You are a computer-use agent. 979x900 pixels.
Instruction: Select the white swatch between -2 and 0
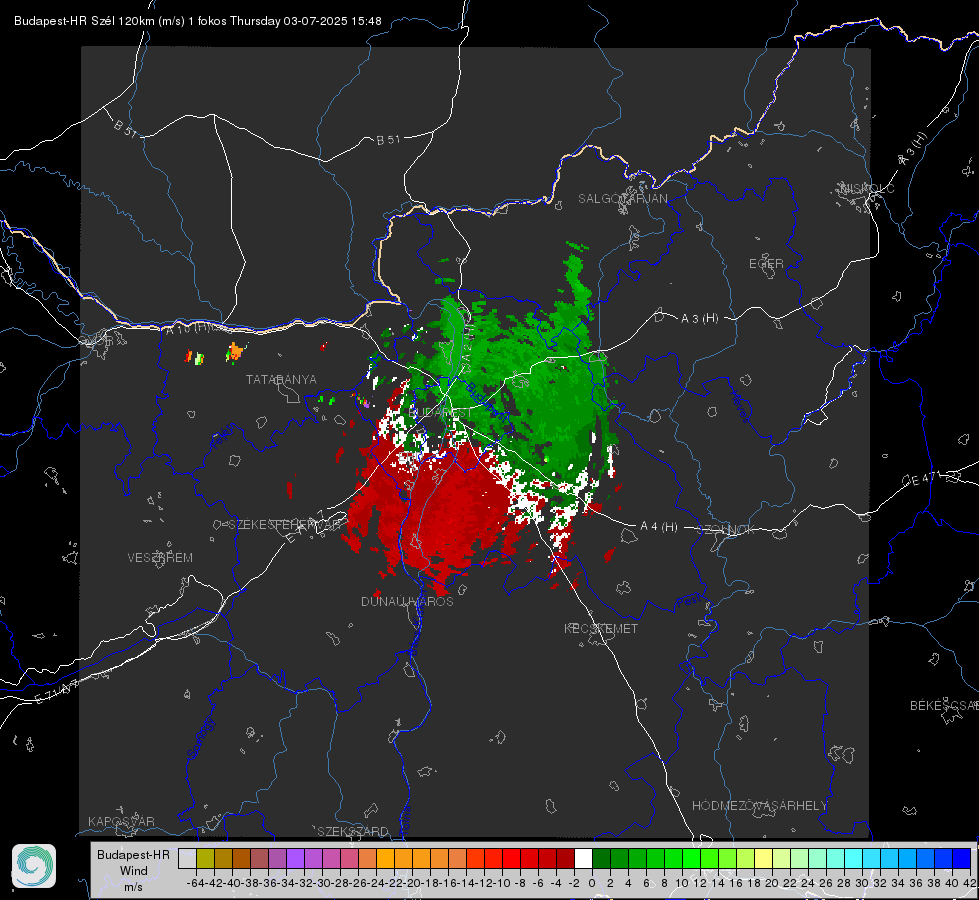coord(583,859)
